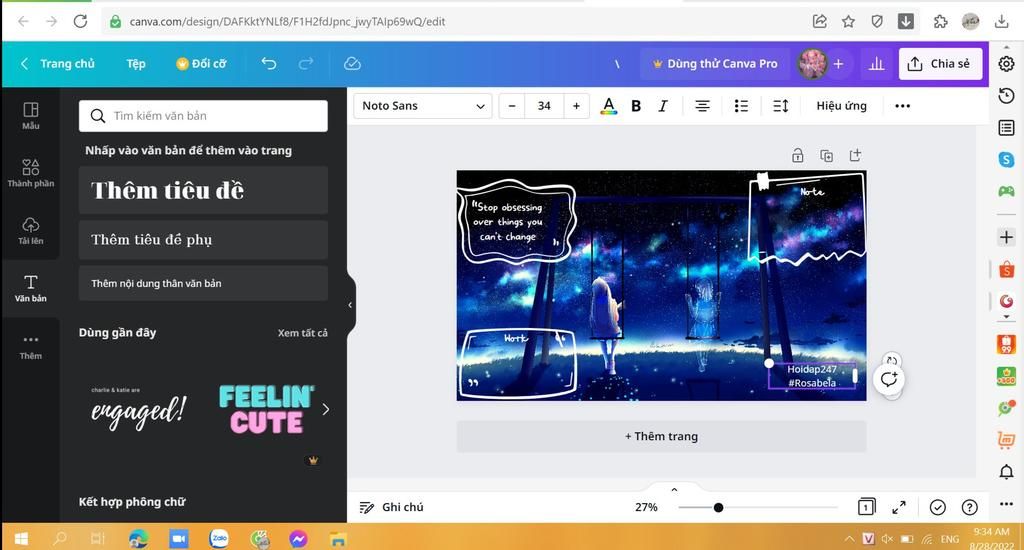
Task: Open the Thành phần elements tab
Action: point(31,173)
